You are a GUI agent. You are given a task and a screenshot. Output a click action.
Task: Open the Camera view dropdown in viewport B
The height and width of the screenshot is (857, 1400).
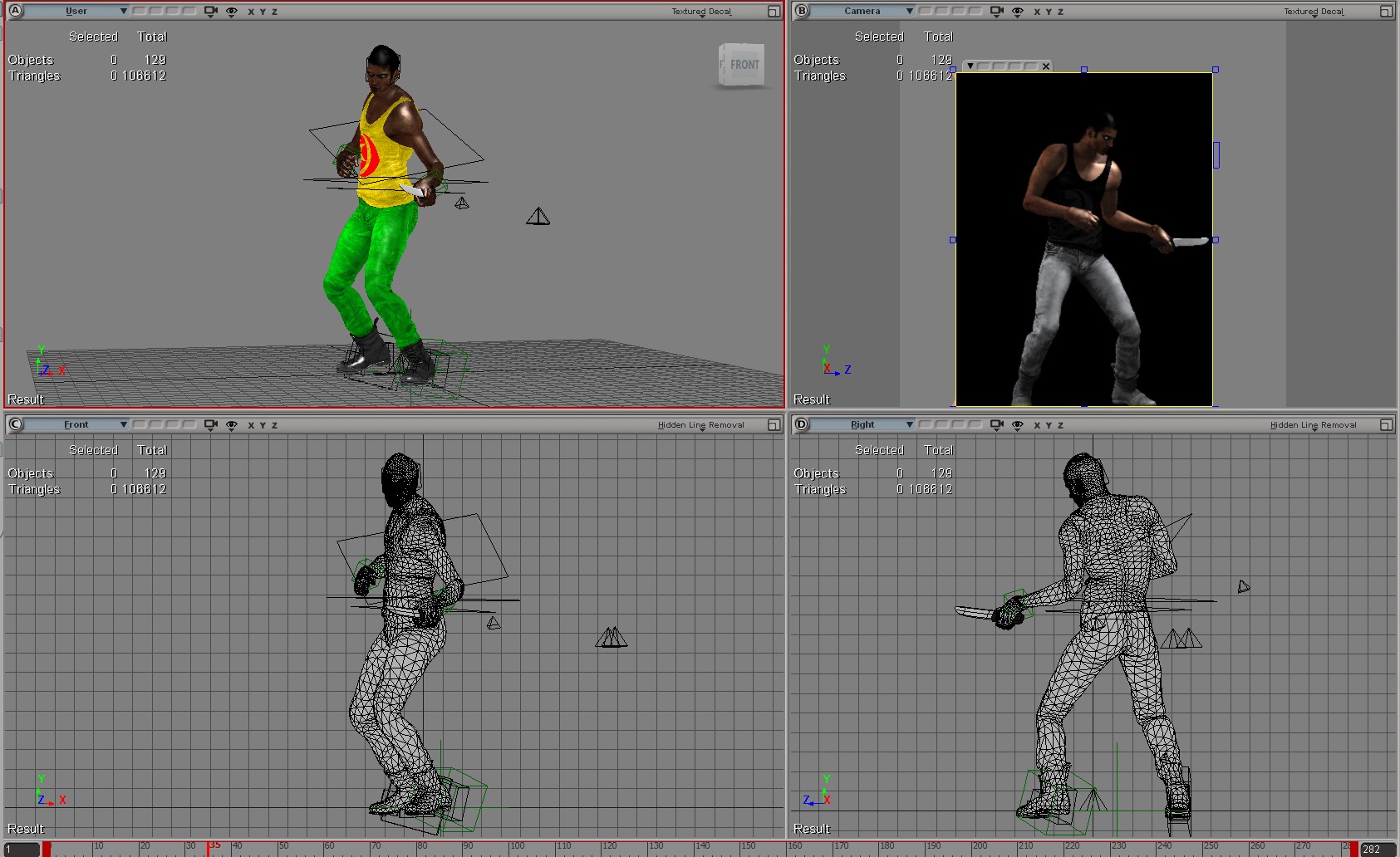(x=862, y=11)
